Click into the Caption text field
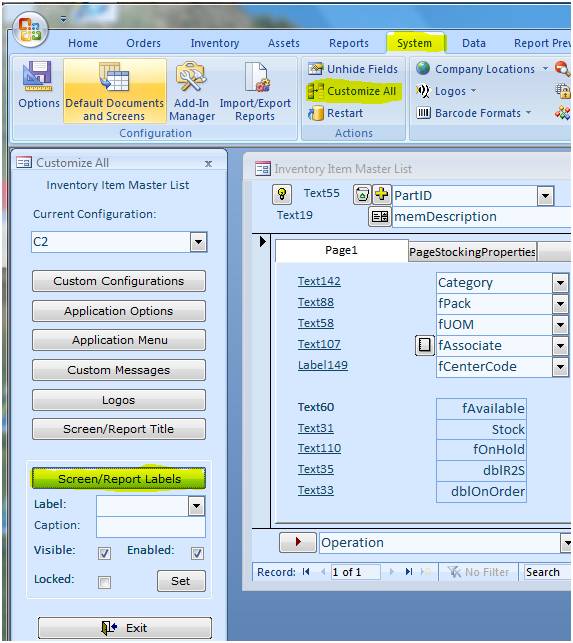 point(151,527)
